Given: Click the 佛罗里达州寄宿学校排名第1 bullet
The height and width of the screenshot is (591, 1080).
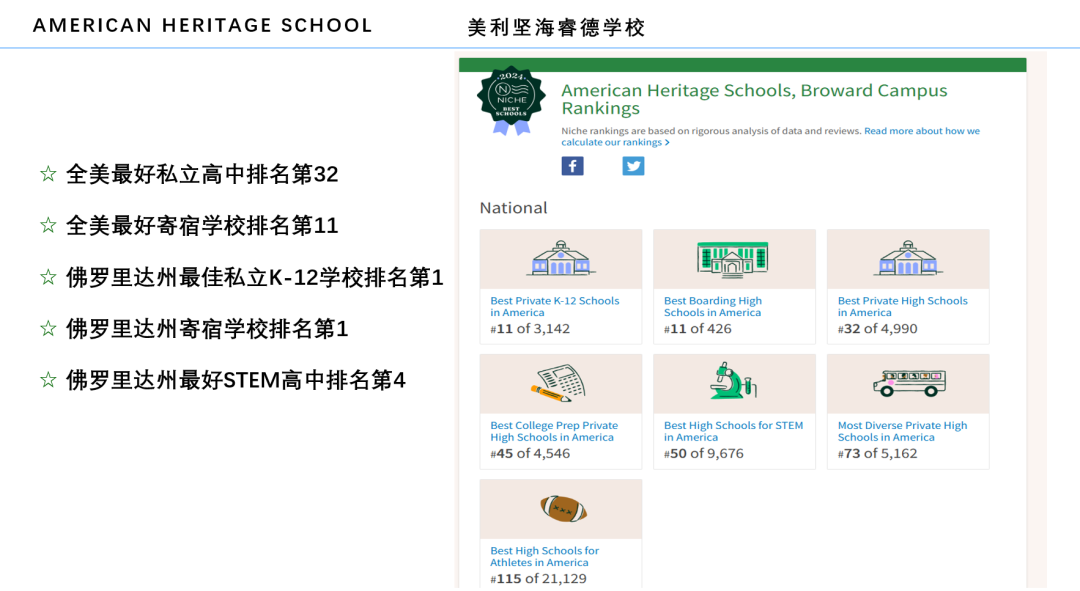Looking at the screenshot, I should coord(207,329).
